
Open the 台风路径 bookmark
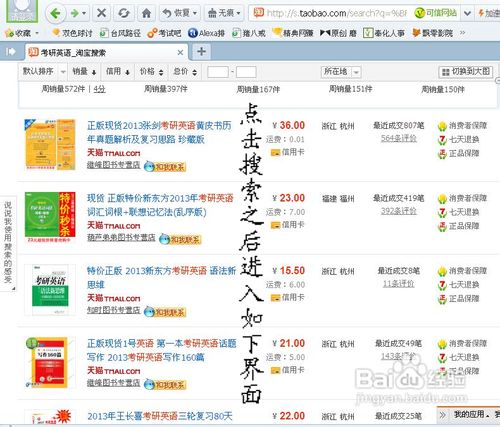click(120, 33)
